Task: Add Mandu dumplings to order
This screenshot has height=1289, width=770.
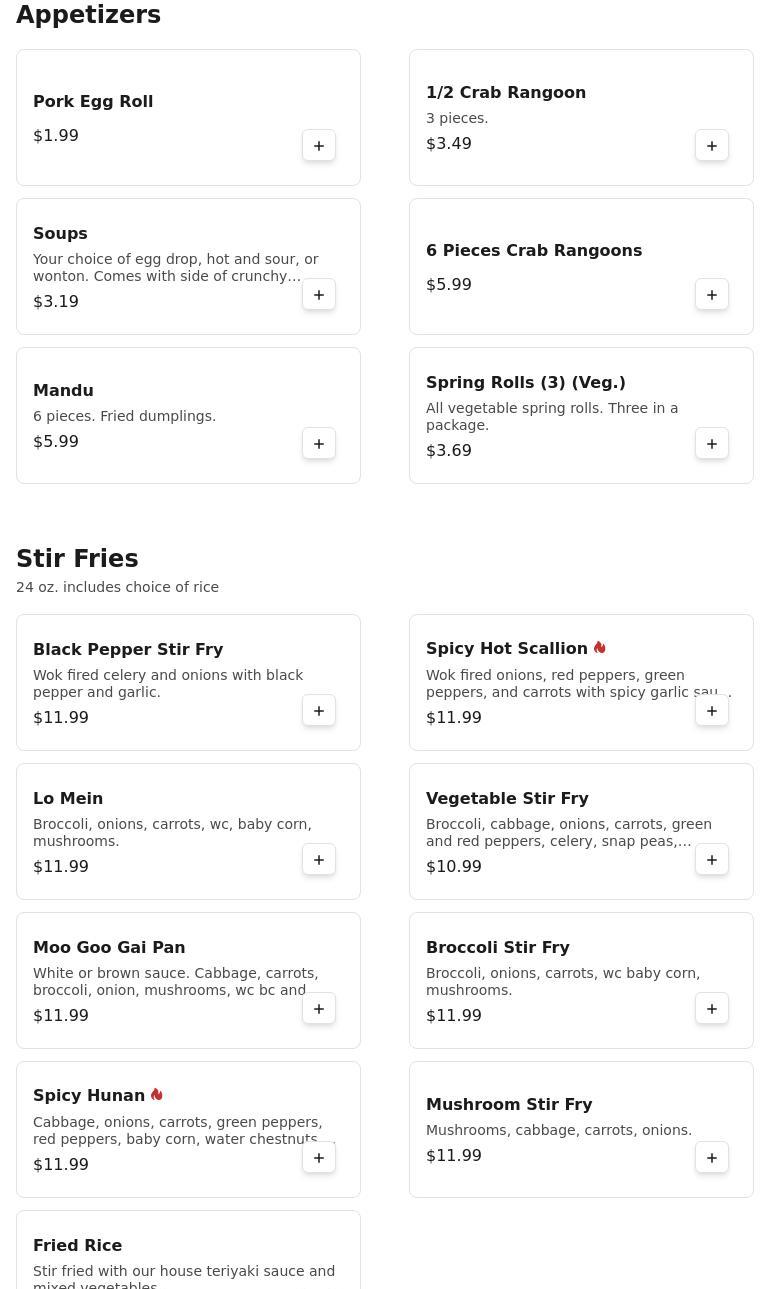Action: click(x=319, y=444)
